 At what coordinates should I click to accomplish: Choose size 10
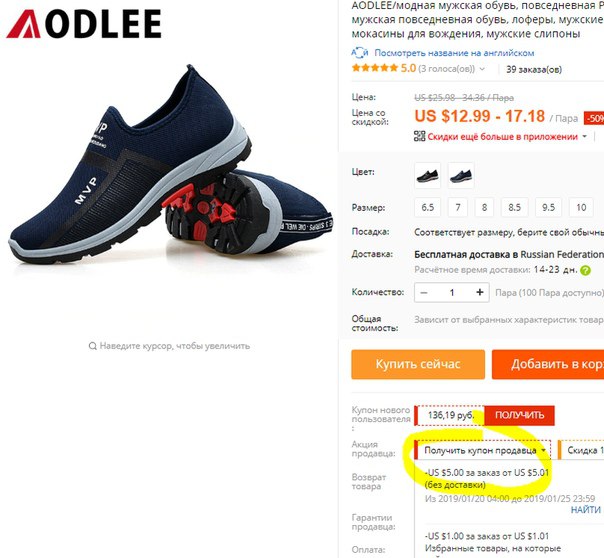click(581, 208)
